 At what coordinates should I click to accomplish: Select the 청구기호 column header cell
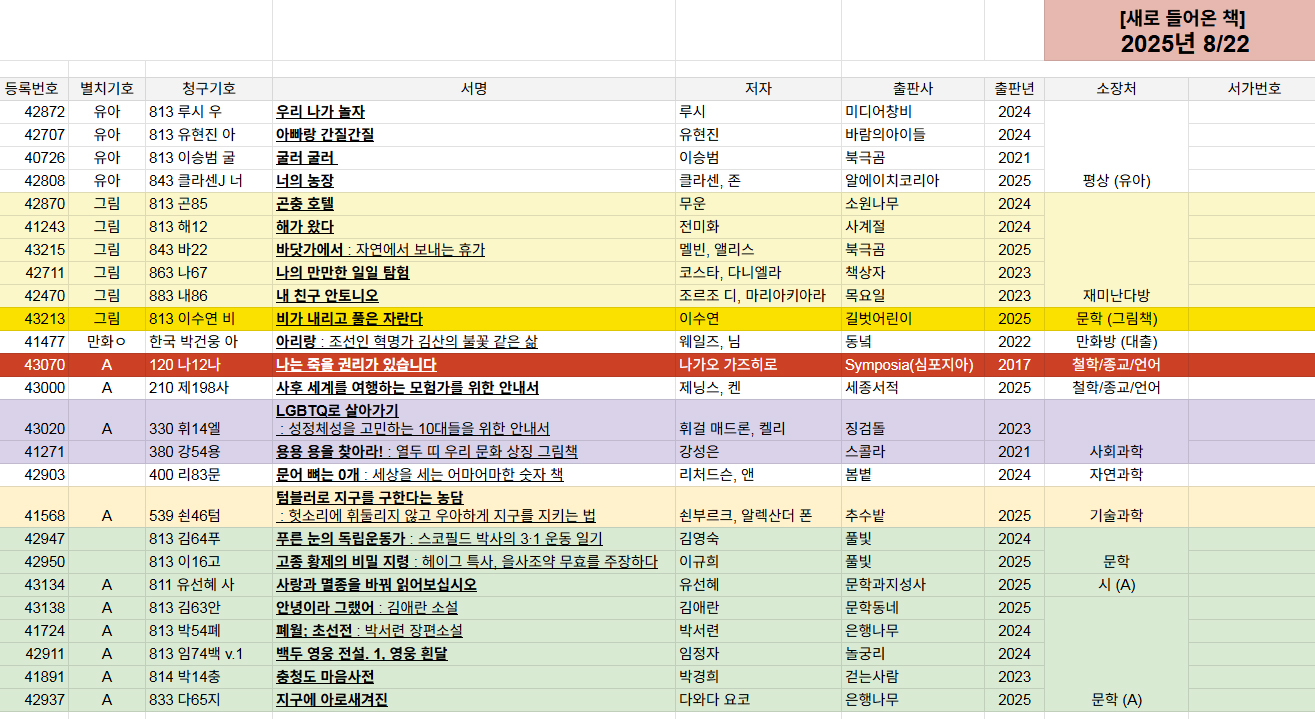coord(209,89)
